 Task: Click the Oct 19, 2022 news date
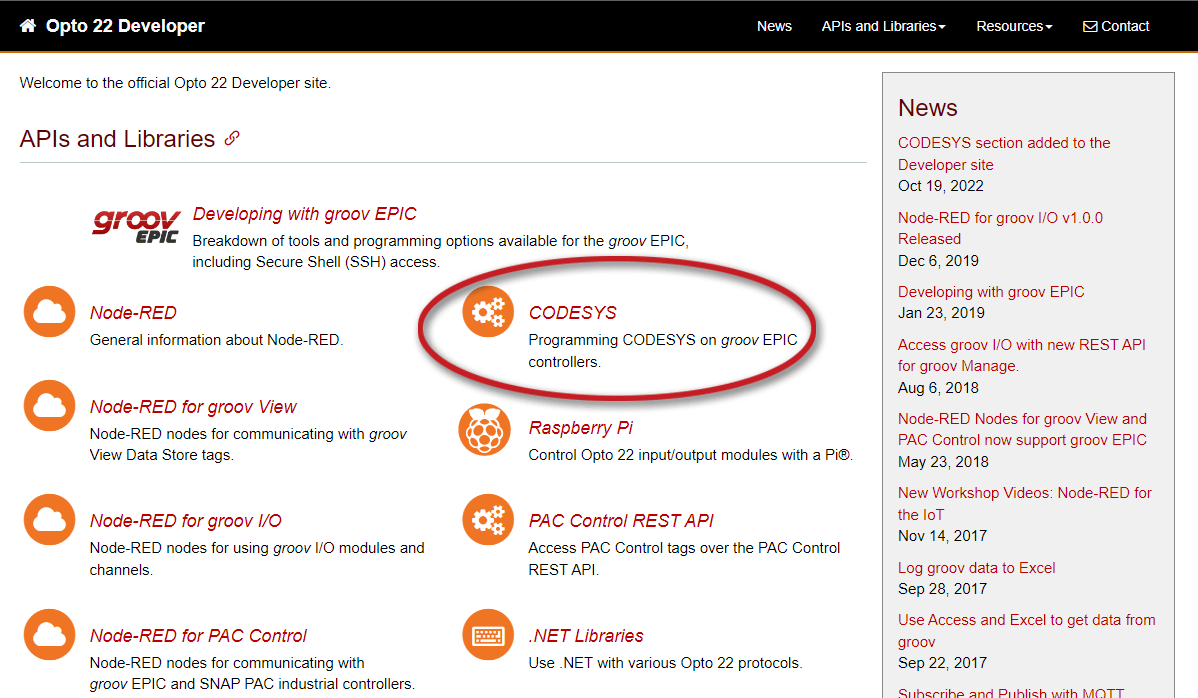(941, 186)
